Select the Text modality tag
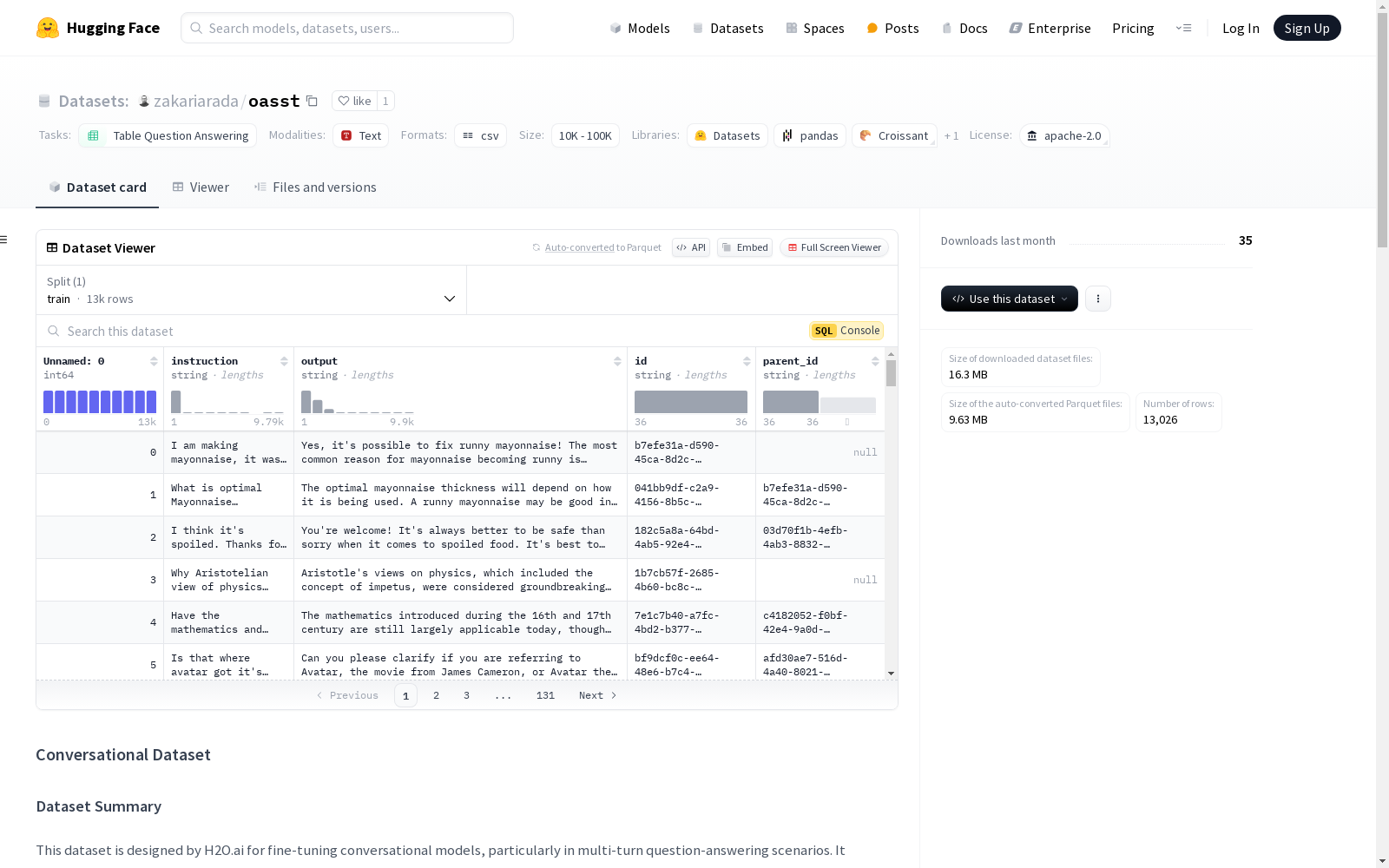This screenshot has height=868, width=1389. point(360,135)
